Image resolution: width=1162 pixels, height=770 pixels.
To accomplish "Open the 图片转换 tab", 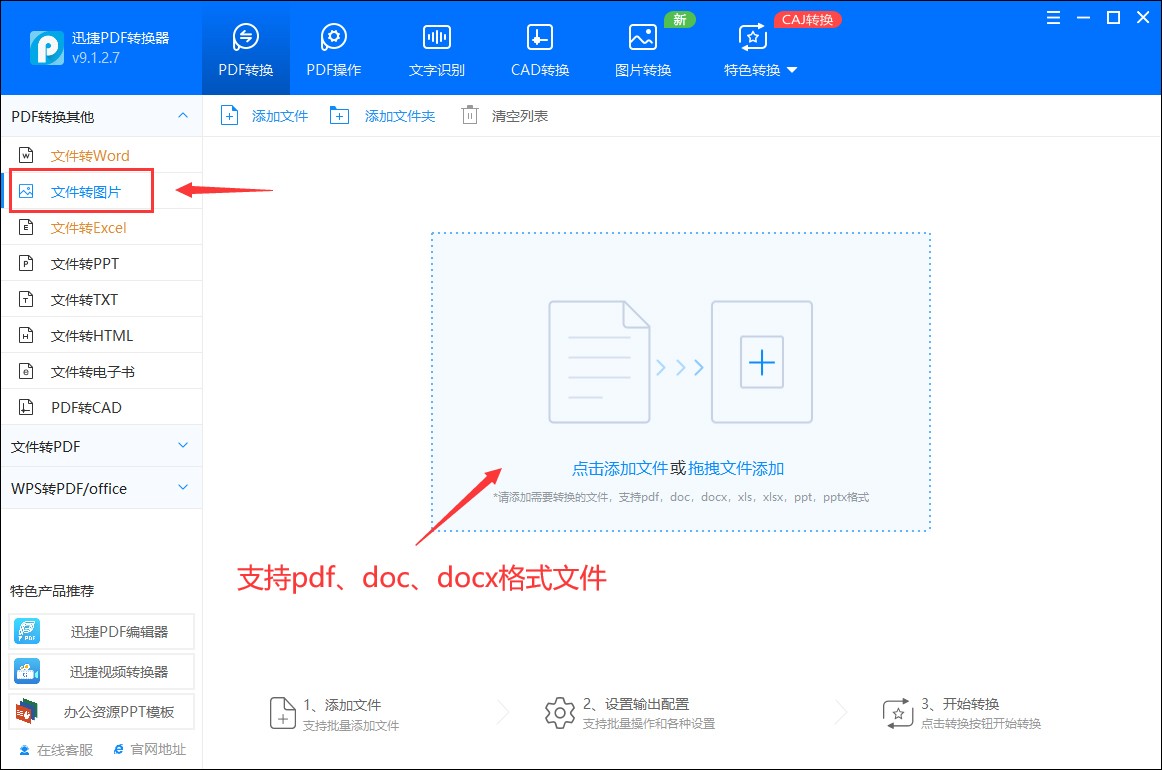I will click(643, 48).
